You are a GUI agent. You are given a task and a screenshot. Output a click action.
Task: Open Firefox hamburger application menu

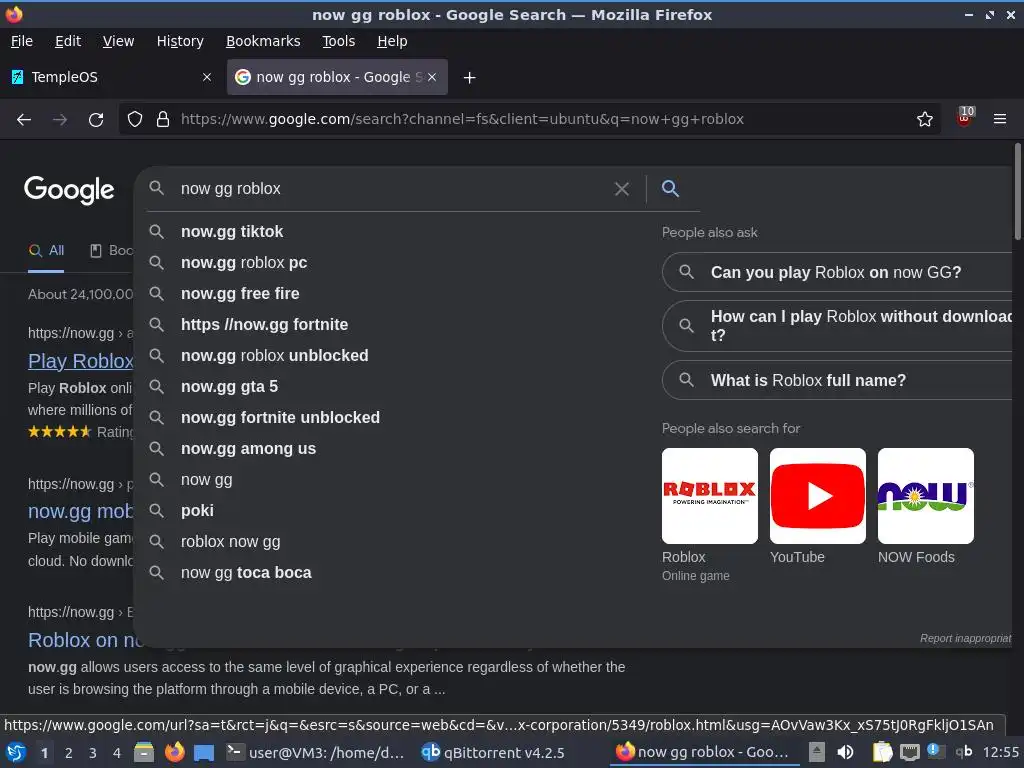click(x=999, y=120)
